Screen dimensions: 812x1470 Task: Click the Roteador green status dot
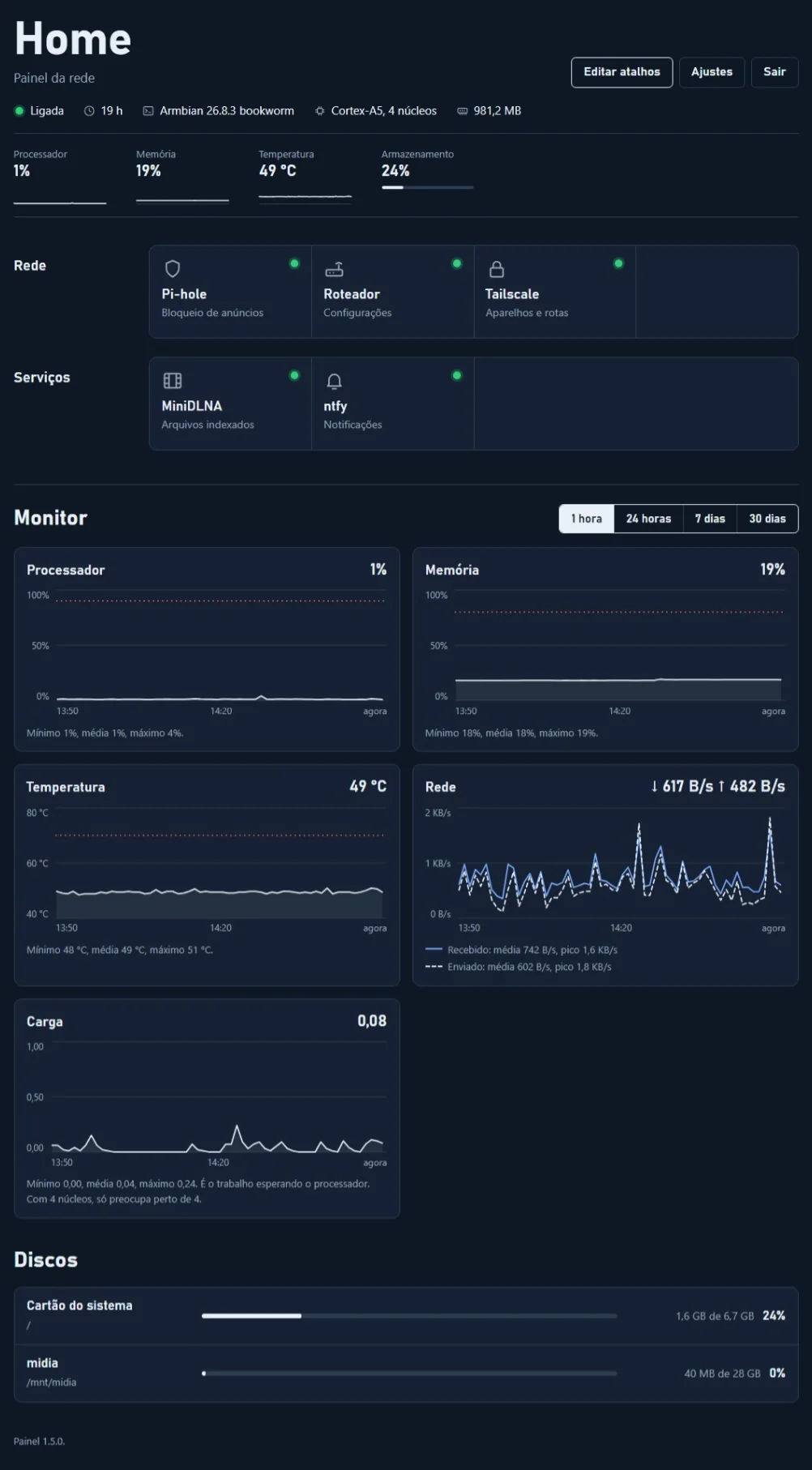tap(456, 263)
